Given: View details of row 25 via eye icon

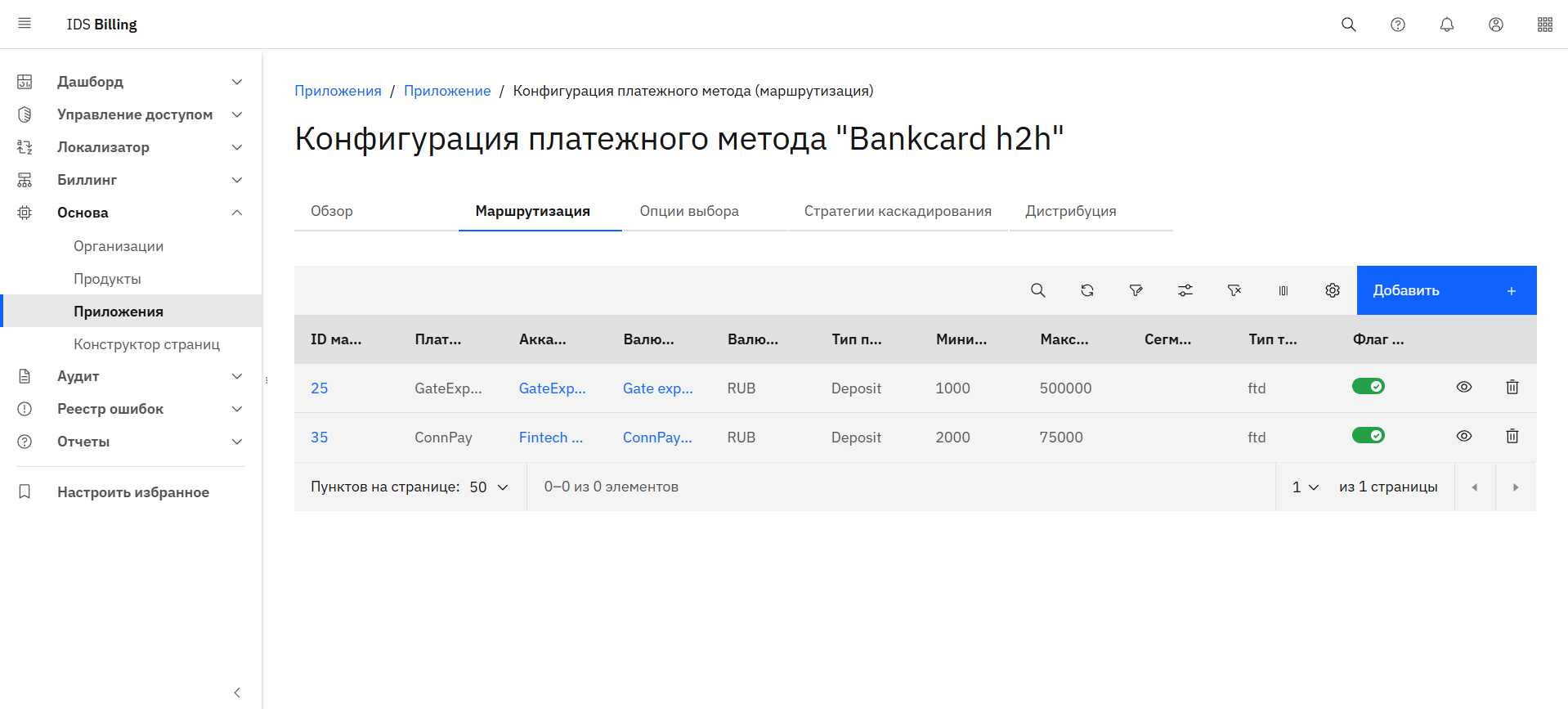Looking at the screenshot, I should point(1463,388).
